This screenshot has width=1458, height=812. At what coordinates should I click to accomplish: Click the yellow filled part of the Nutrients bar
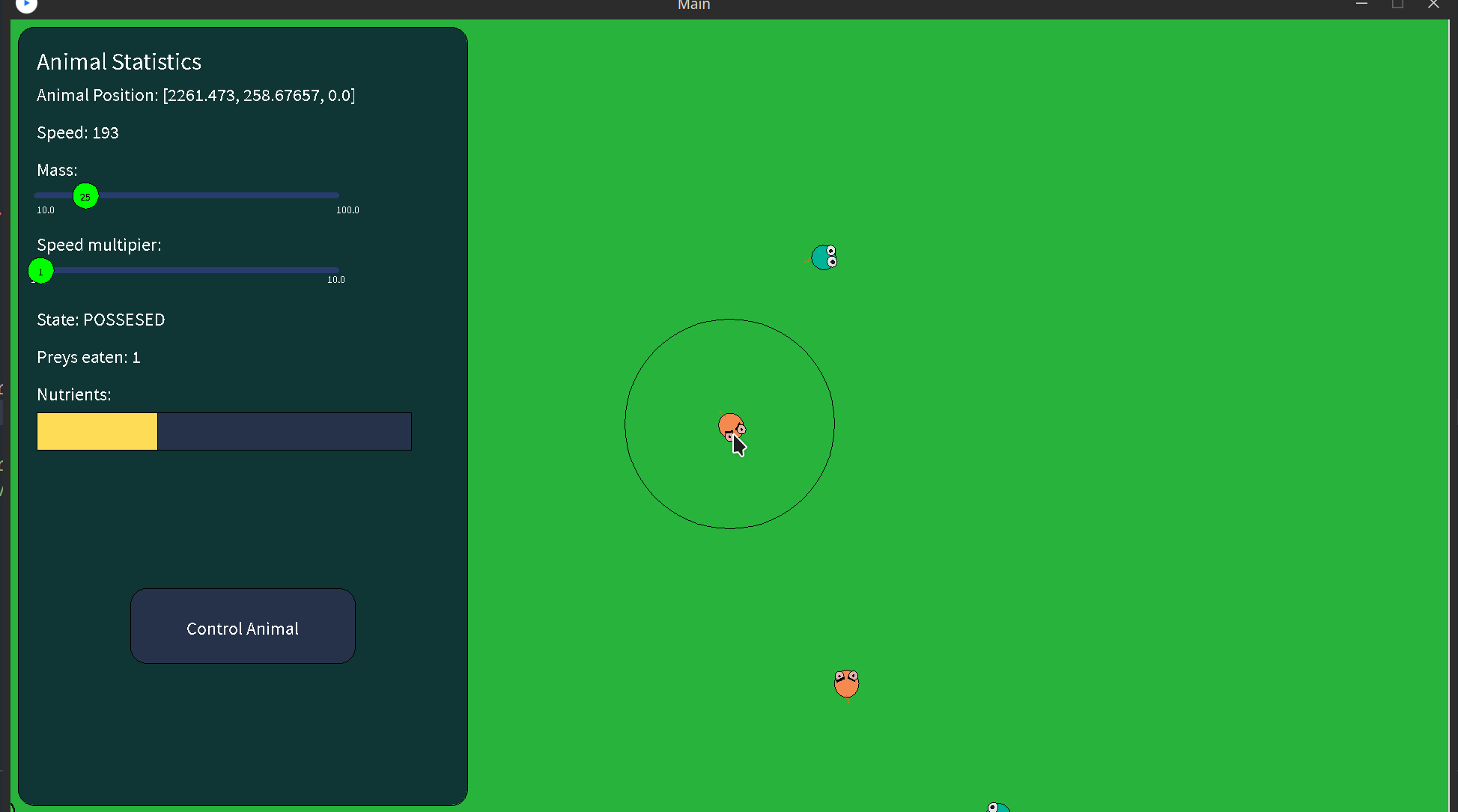(x=97, y=431)
